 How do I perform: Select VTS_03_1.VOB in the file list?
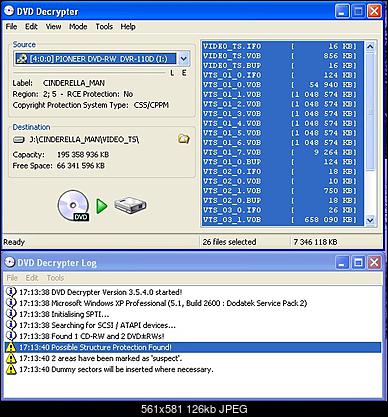(x=282, y=220)
